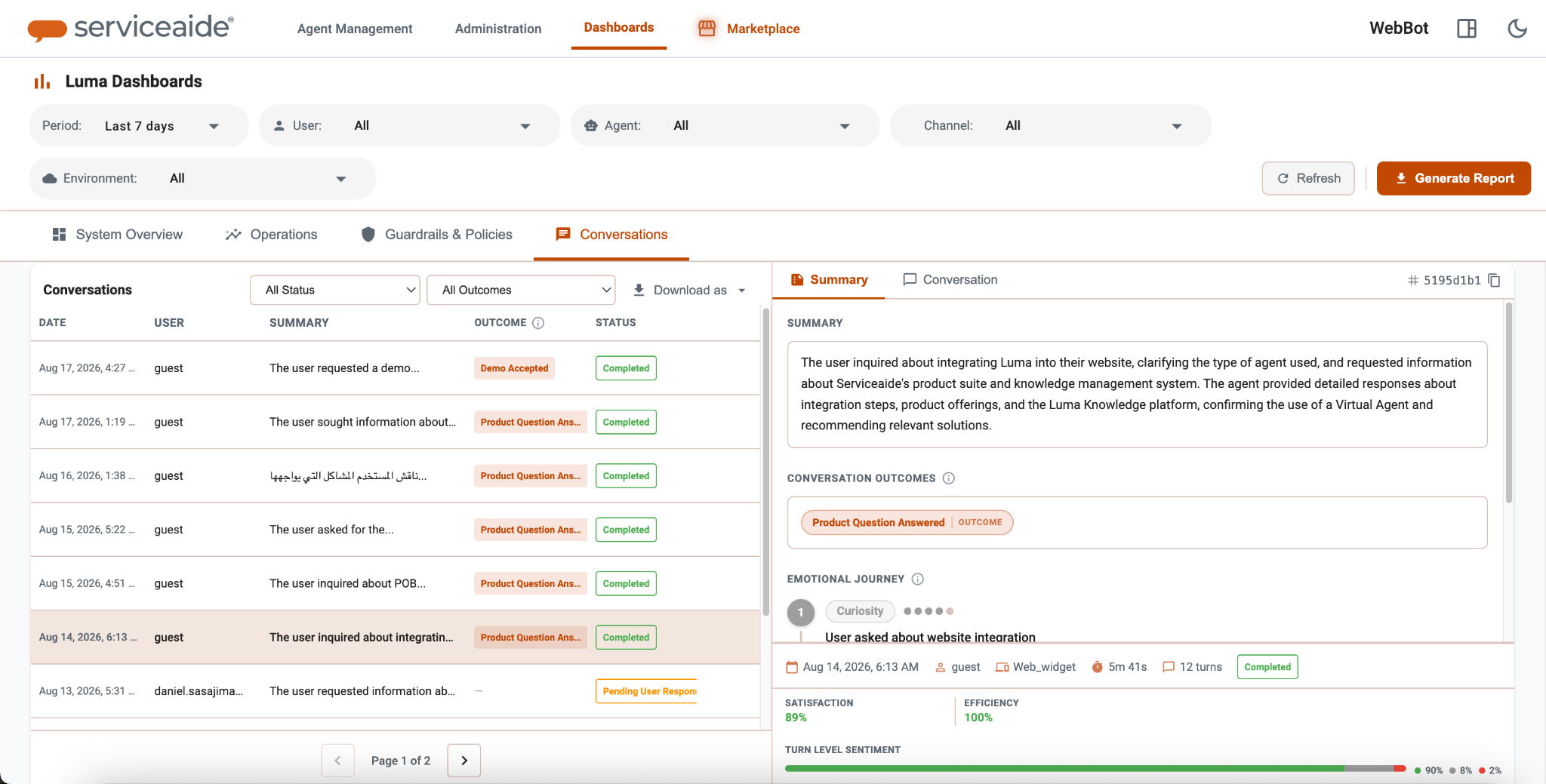Viewport: 1546px width, 784px height.
Task: Click the Download as arrow icon
Action: (639, 290)
